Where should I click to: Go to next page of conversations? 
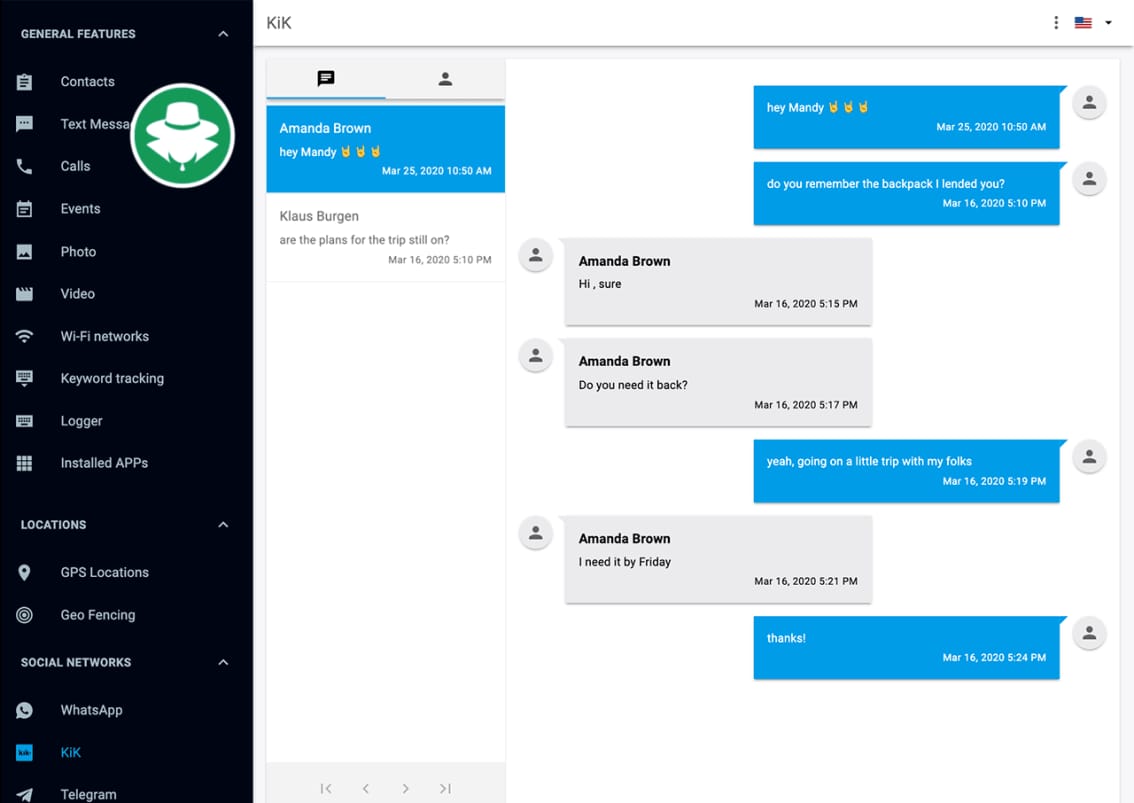(405, 788)
